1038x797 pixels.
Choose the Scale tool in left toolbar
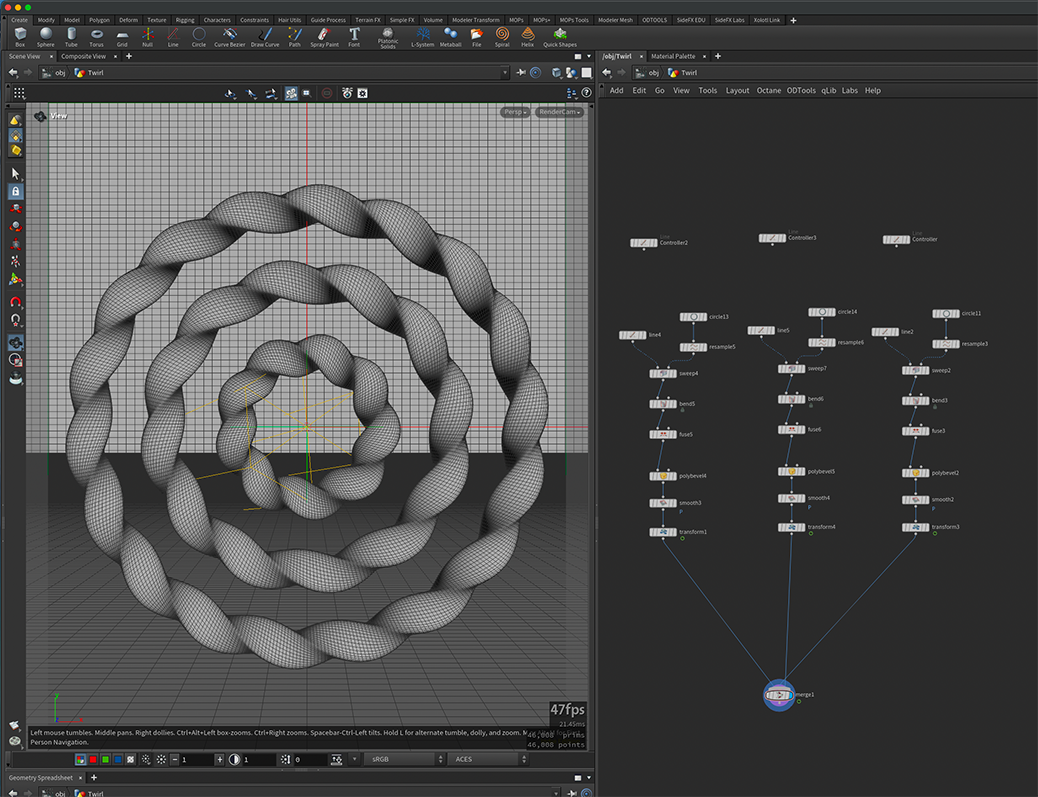pyautogui.click(x=16, y=244)
